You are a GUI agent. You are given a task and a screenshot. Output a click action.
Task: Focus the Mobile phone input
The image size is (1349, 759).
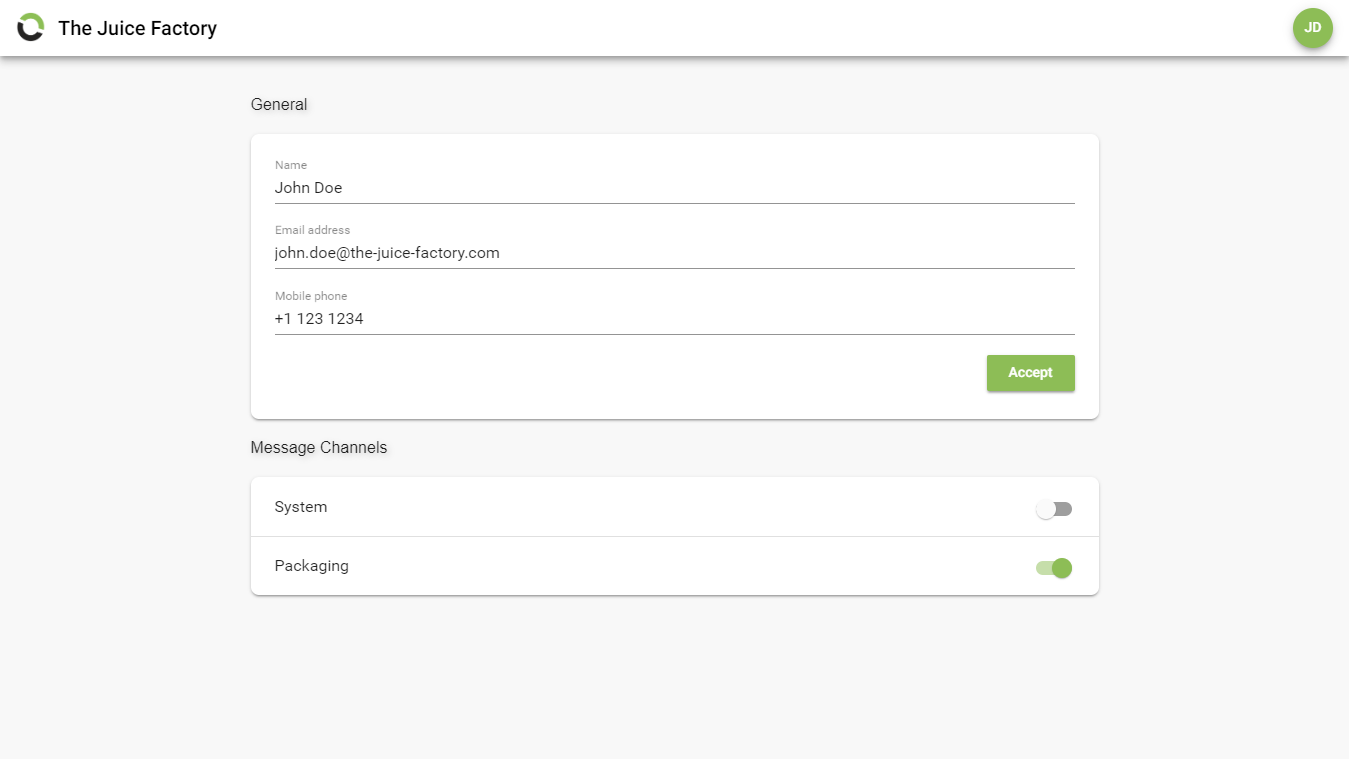(674, 319)
